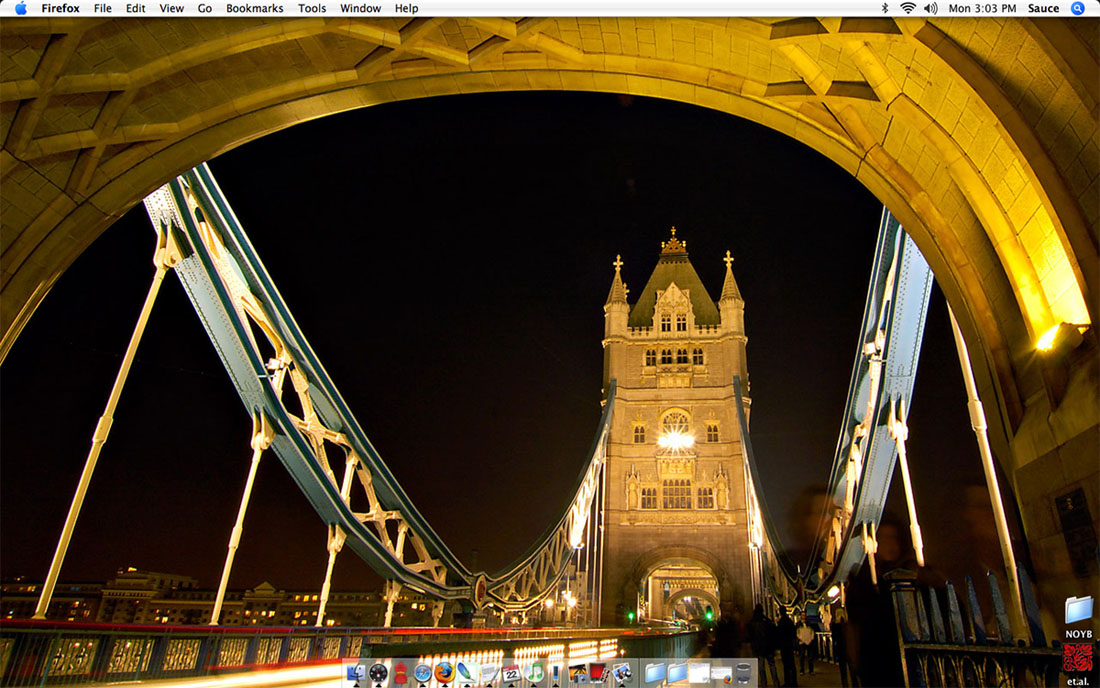Viewport: 1100px width, 688px height.
Task: Open Spotlight search icon
Action: (x=1078, y=8)
